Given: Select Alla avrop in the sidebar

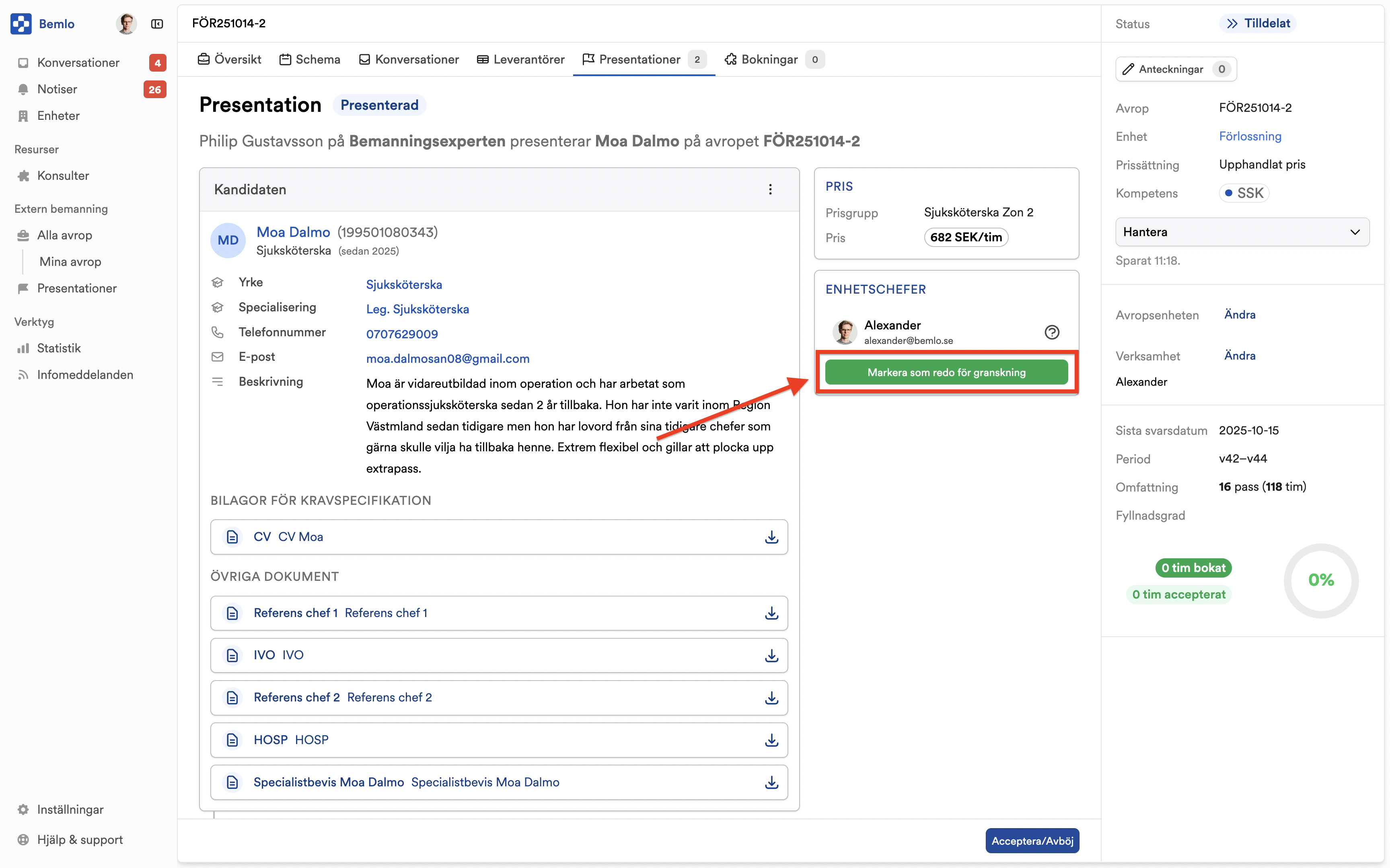Looking at the screenshot, I should pyautogui.click(x=64, y=235).
